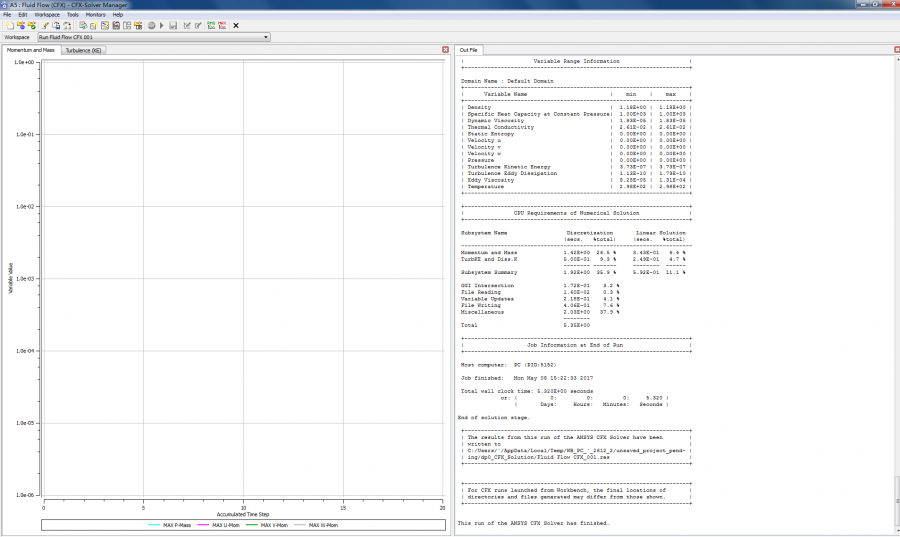The width and height of the screenshot is (900, 537).
Task: Switch residuals to MAX mode icon
Action: click(x=222, y=25)
